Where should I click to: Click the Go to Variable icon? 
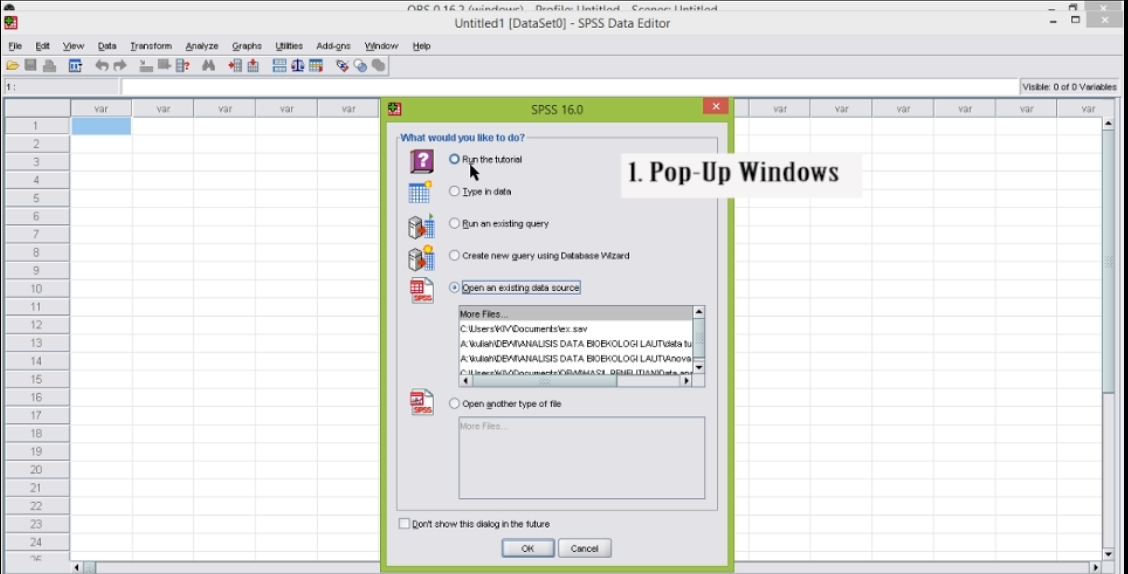(164, 65)
